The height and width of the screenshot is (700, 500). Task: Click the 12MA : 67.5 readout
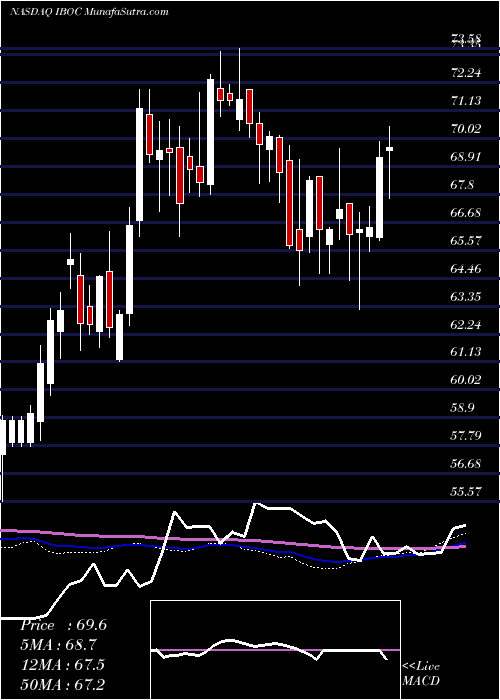coord(62,665)
